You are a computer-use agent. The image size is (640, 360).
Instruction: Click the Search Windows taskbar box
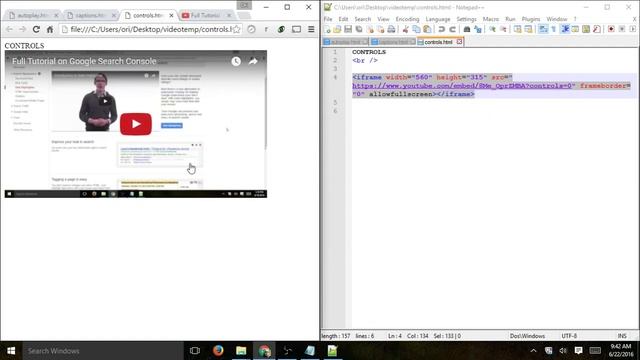tap(103, 351)
